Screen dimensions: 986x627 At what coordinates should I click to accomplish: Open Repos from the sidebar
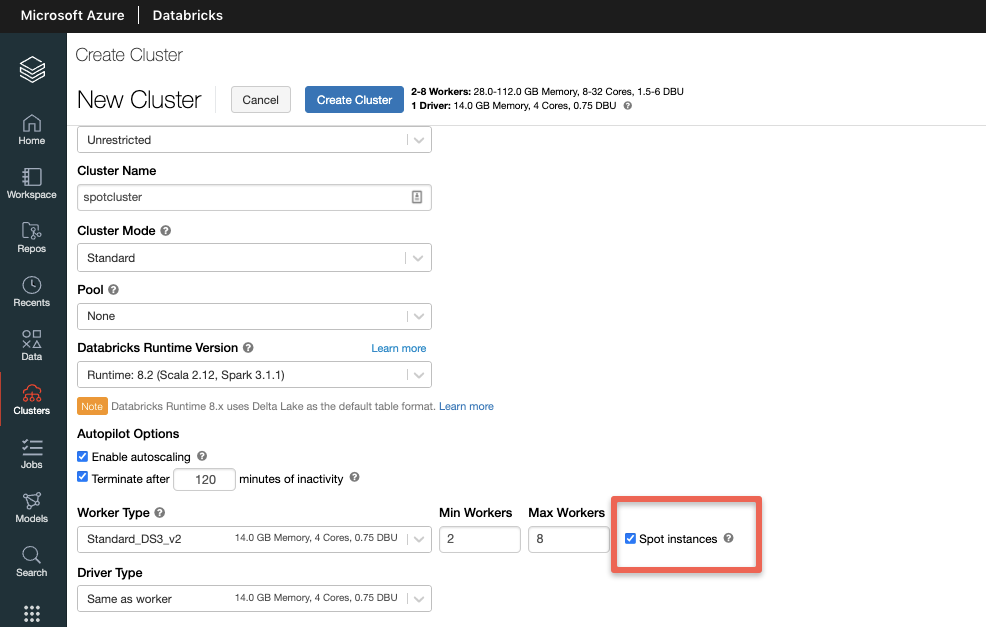click(32, 237)
